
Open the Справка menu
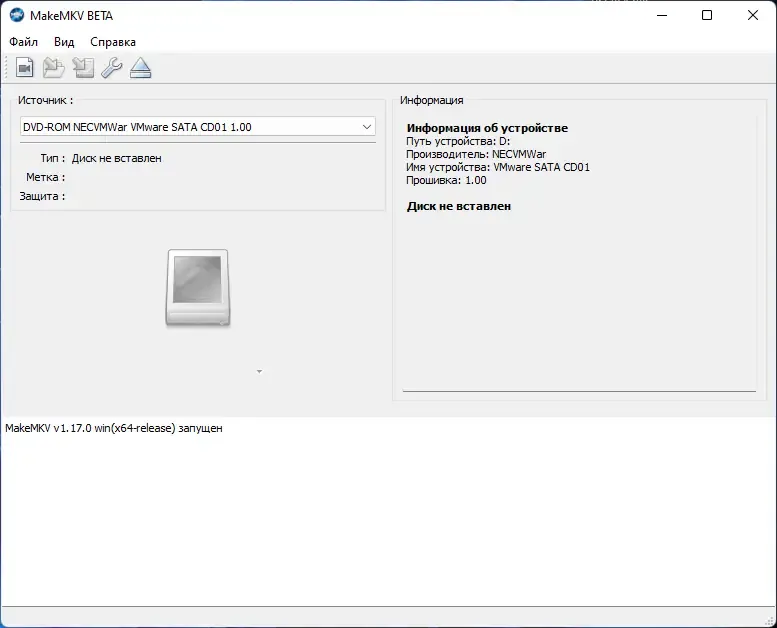coord(113,42)
